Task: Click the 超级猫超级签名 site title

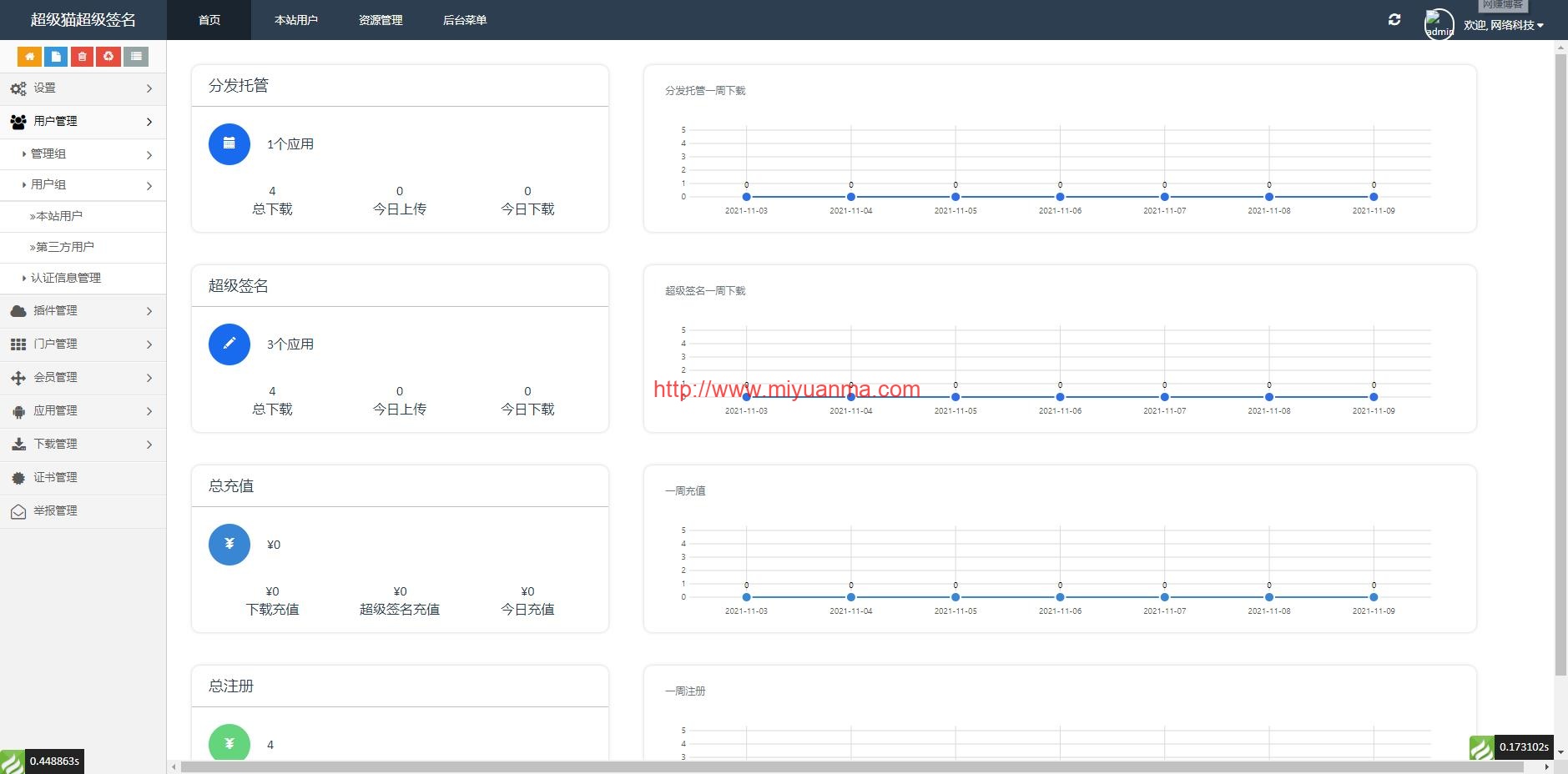Action: [x=83, y=20]
